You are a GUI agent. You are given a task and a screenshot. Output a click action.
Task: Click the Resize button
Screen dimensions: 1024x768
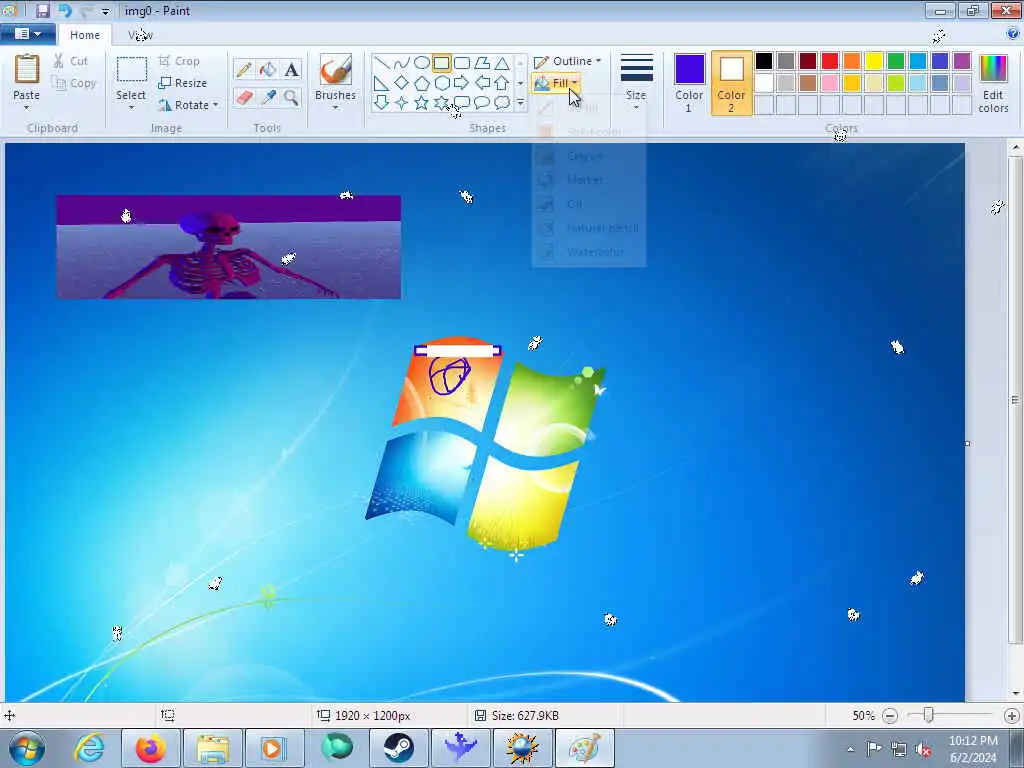(x=182, y=84)
